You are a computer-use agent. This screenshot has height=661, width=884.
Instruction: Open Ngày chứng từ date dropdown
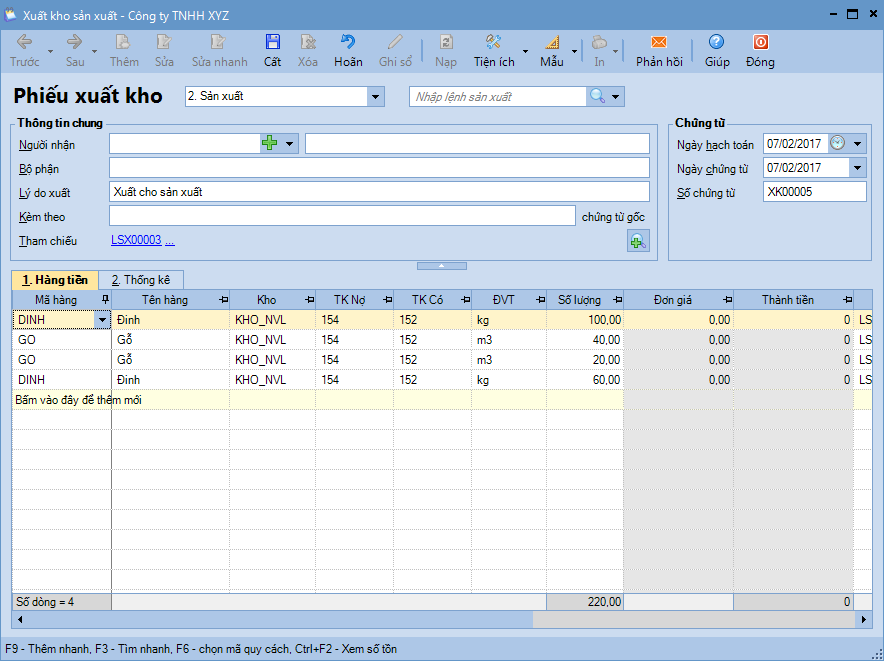coord(857,168)
